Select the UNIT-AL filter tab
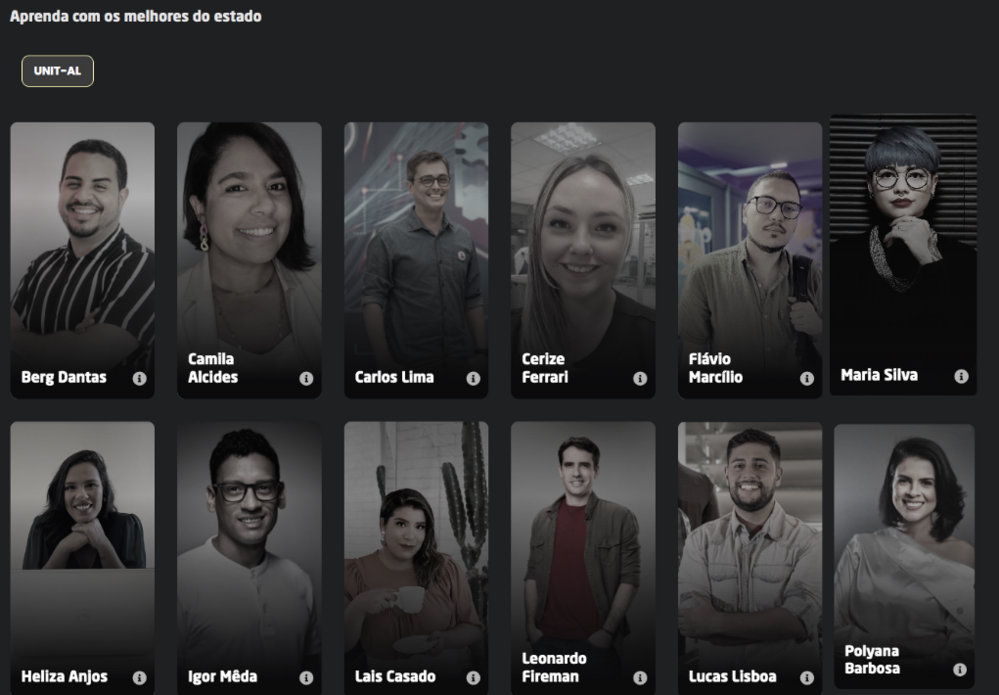The height and width of the screenshot is (695, 999). [57, 71]
